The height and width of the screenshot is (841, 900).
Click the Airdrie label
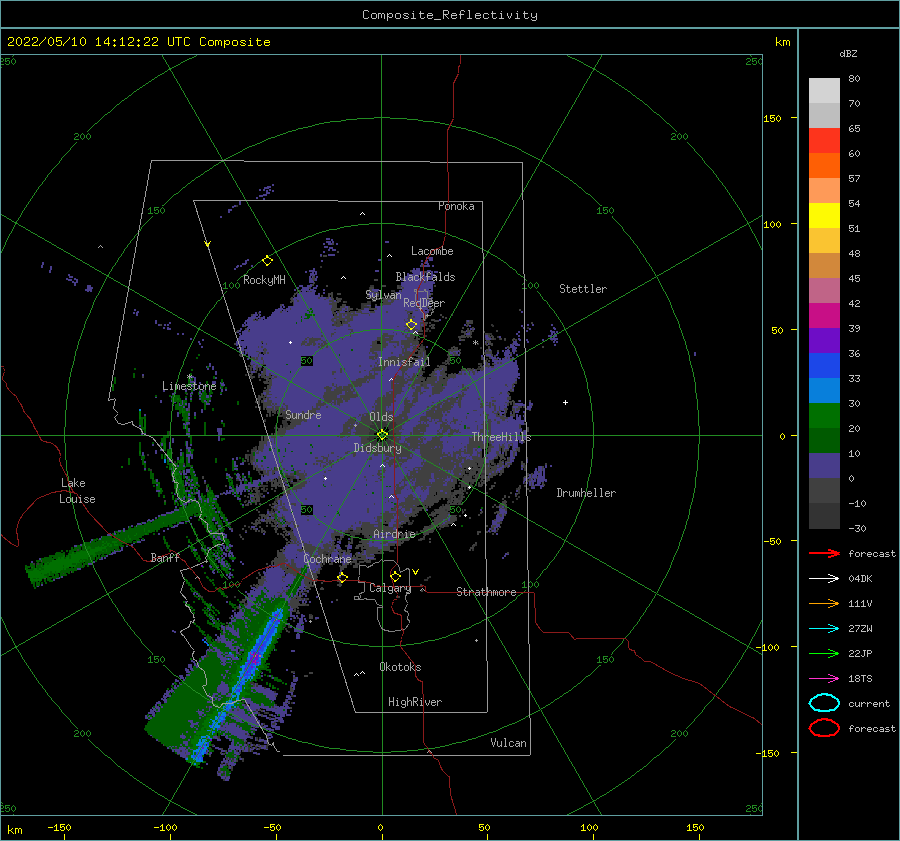coord(394,534)
